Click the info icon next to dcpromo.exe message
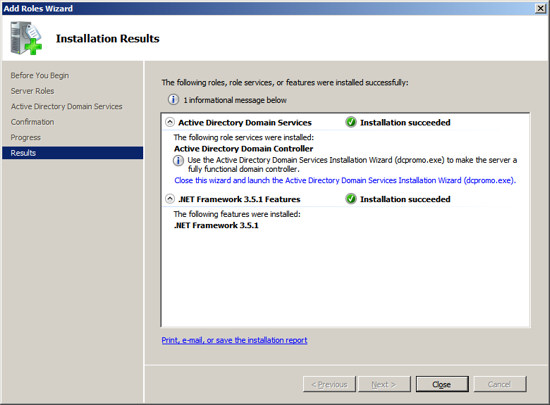 coord(178,161)
